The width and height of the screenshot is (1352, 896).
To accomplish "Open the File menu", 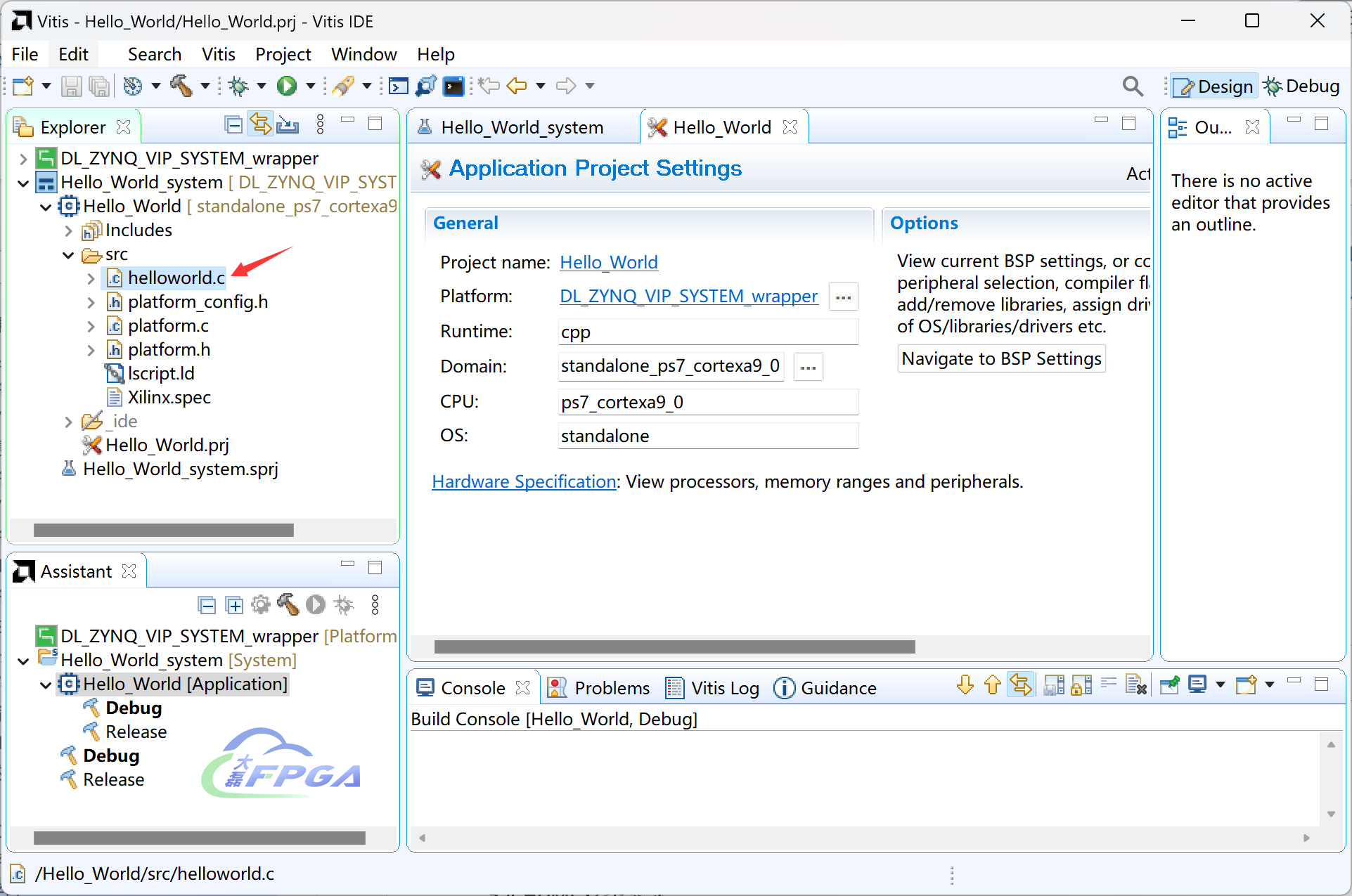I will pyautogui.click(x=25, y=54).
